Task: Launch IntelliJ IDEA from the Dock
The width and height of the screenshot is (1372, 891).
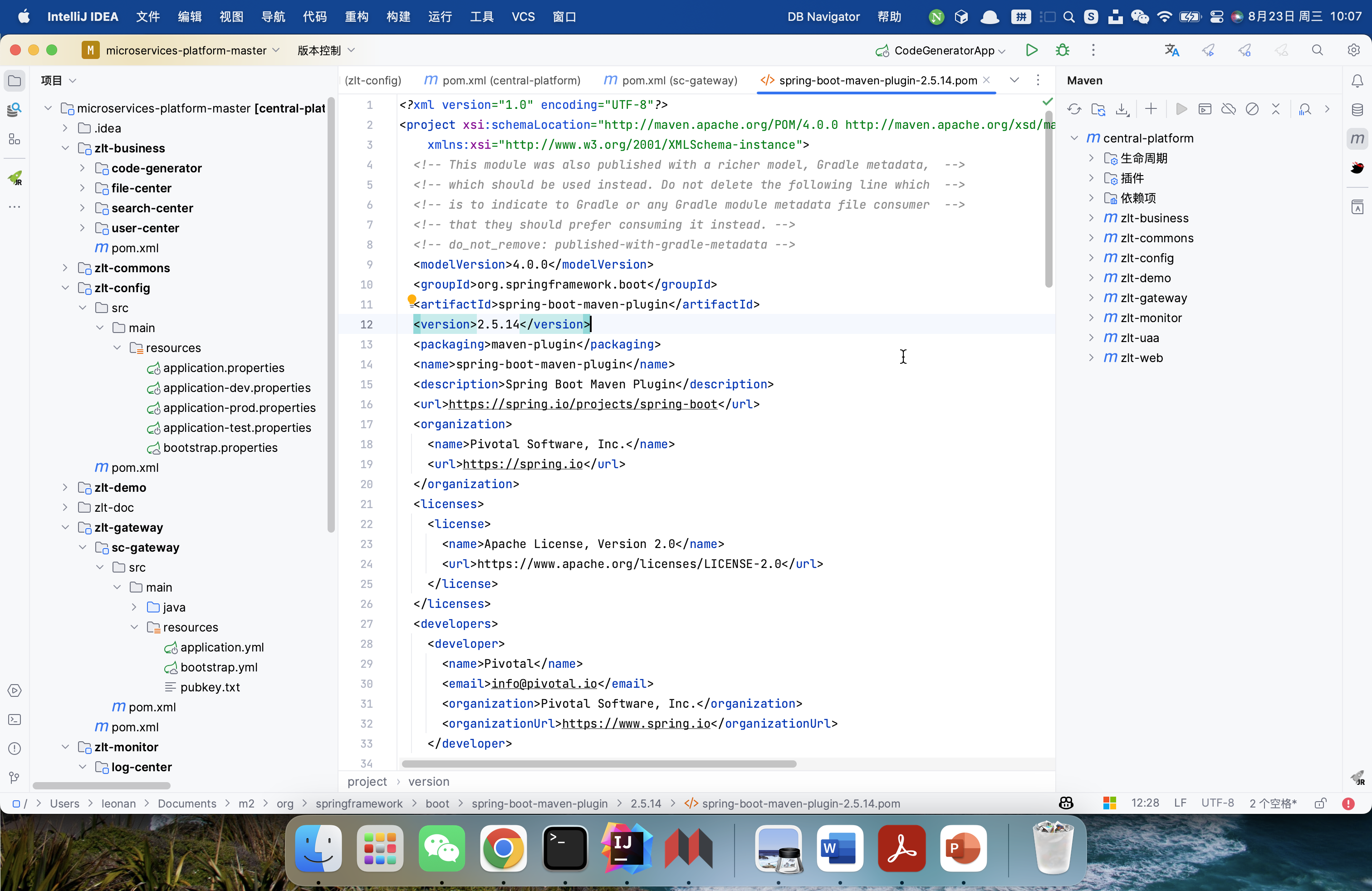Action: (627, 848)
